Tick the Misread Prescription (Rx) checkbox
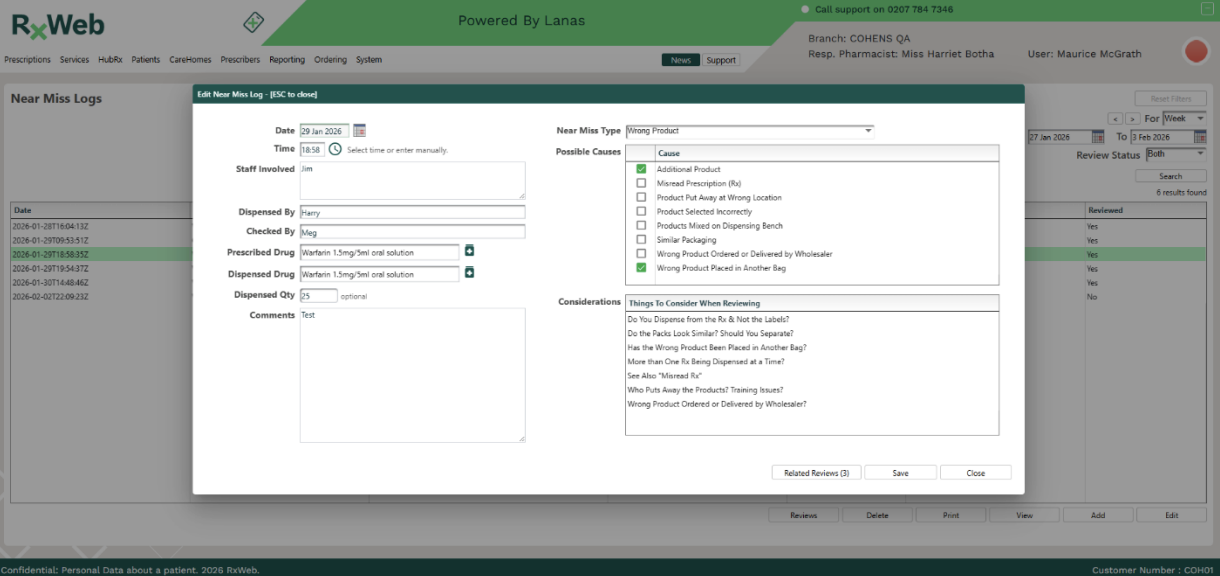1220x576 pixels. click(641, 184)
